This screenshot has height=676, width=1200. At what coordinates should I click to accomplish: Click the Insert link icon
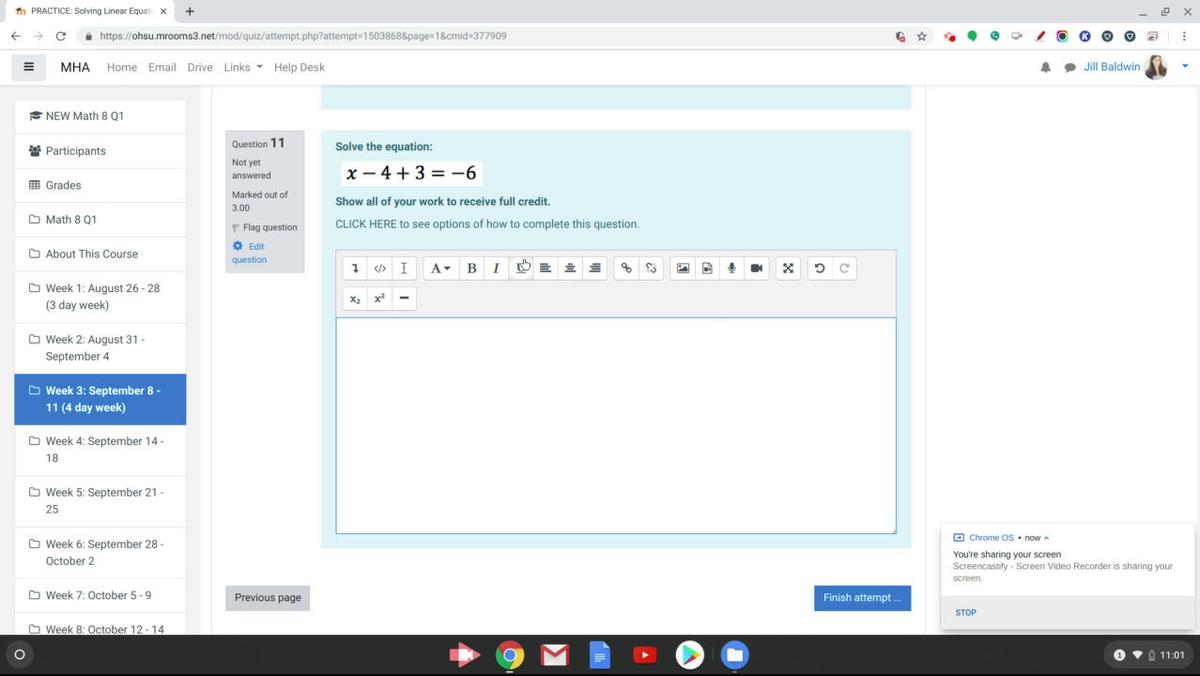(626, 268)
